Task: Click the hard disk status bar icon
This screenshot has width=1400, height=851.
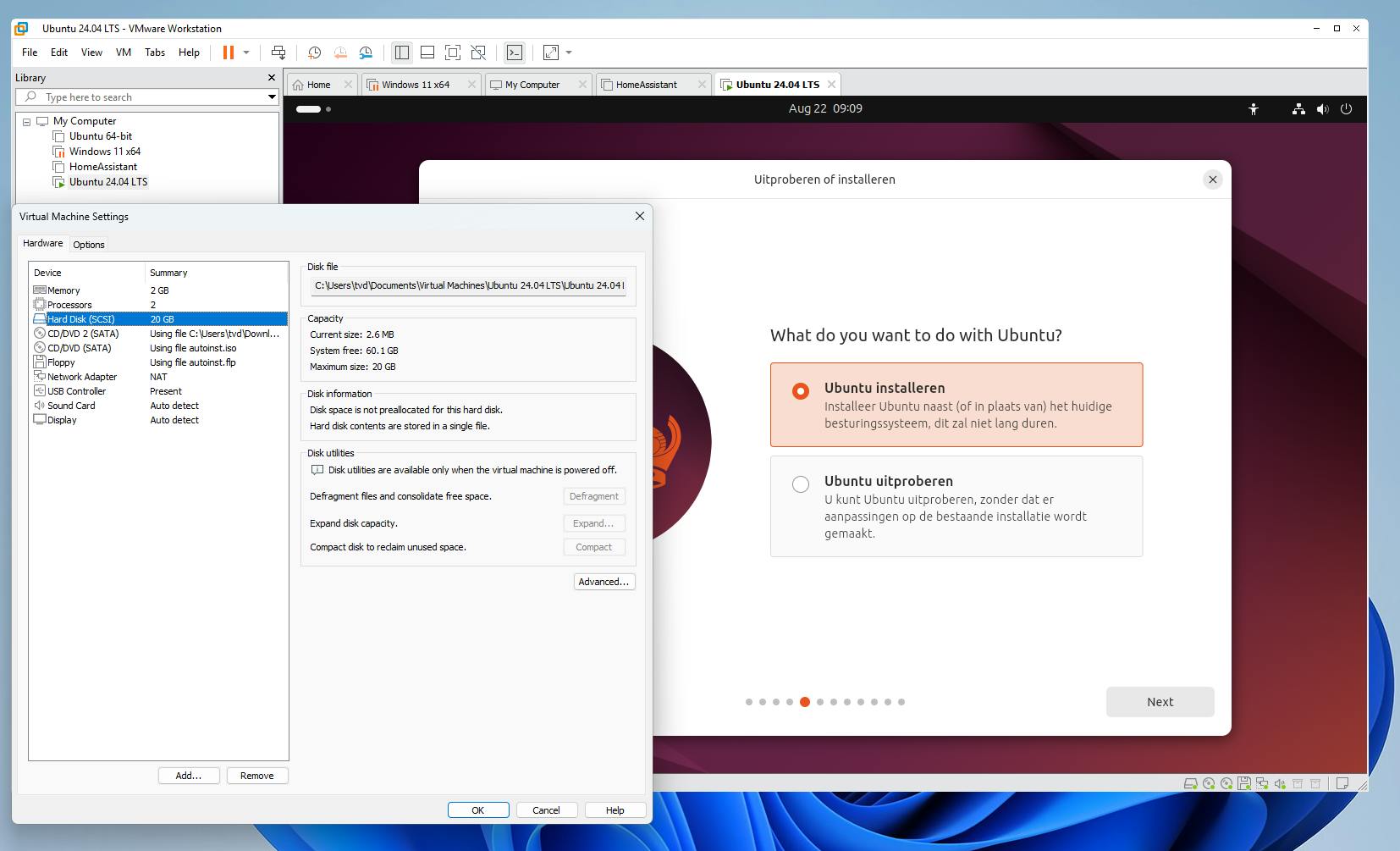Action: coord(1190,784)
